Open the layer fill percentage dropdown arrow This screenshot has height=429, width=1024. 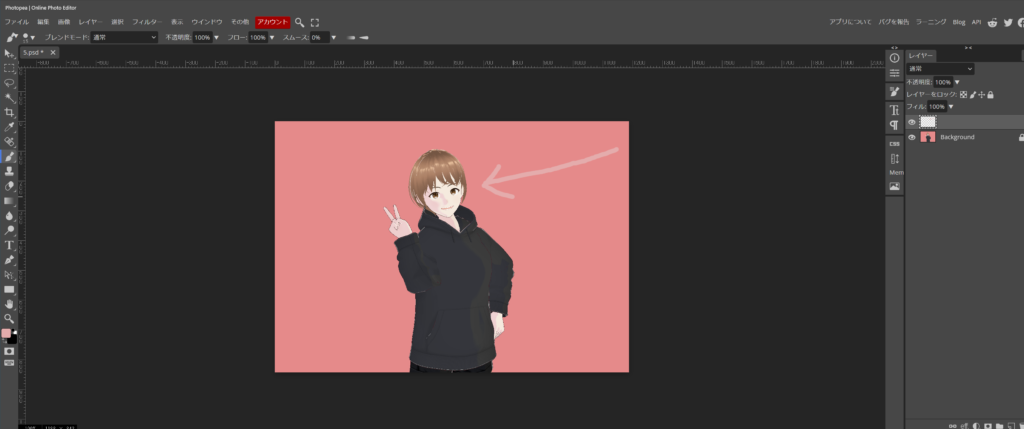click(951, 106)
